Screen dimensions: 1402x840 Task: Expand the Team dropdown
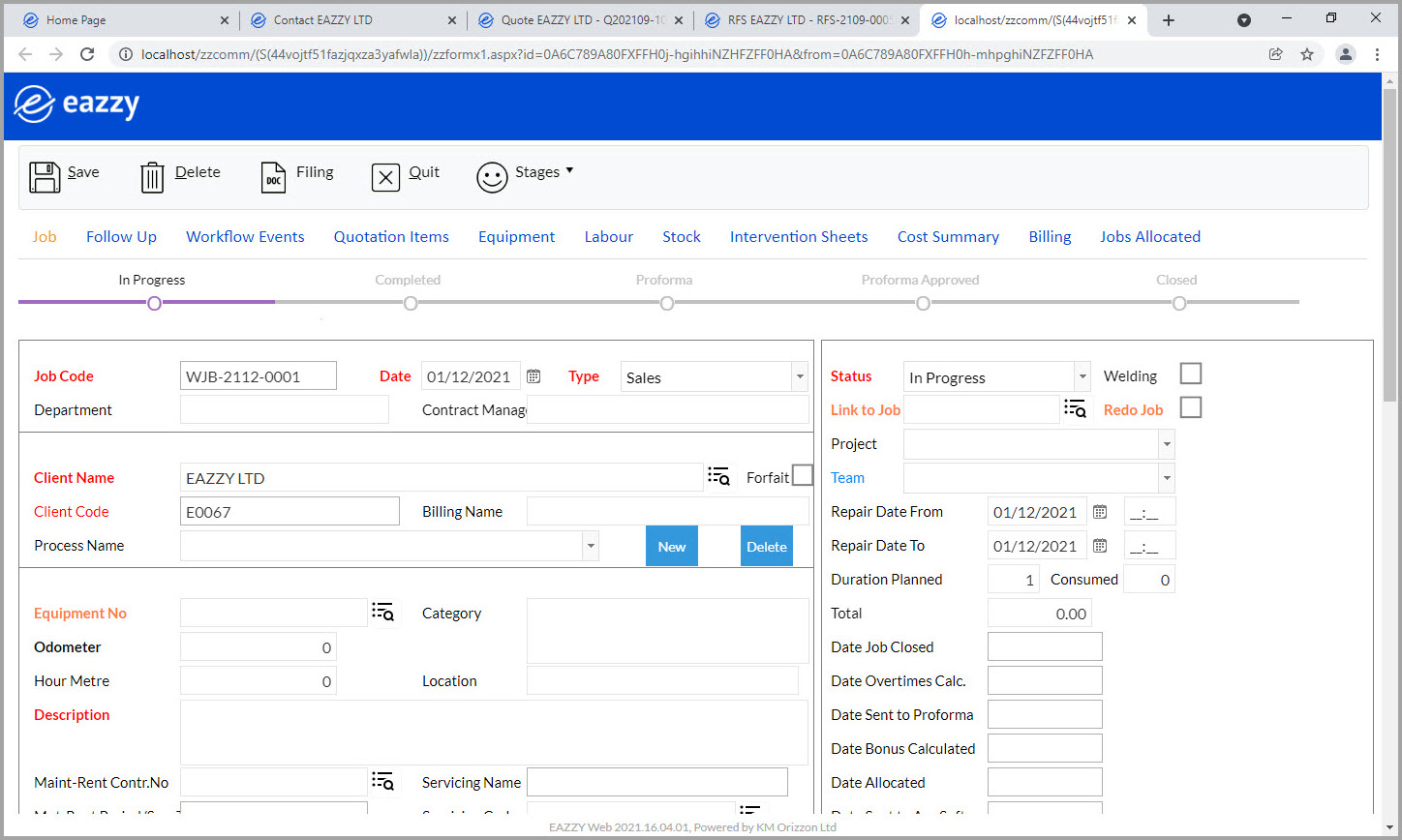(1166, 478)
